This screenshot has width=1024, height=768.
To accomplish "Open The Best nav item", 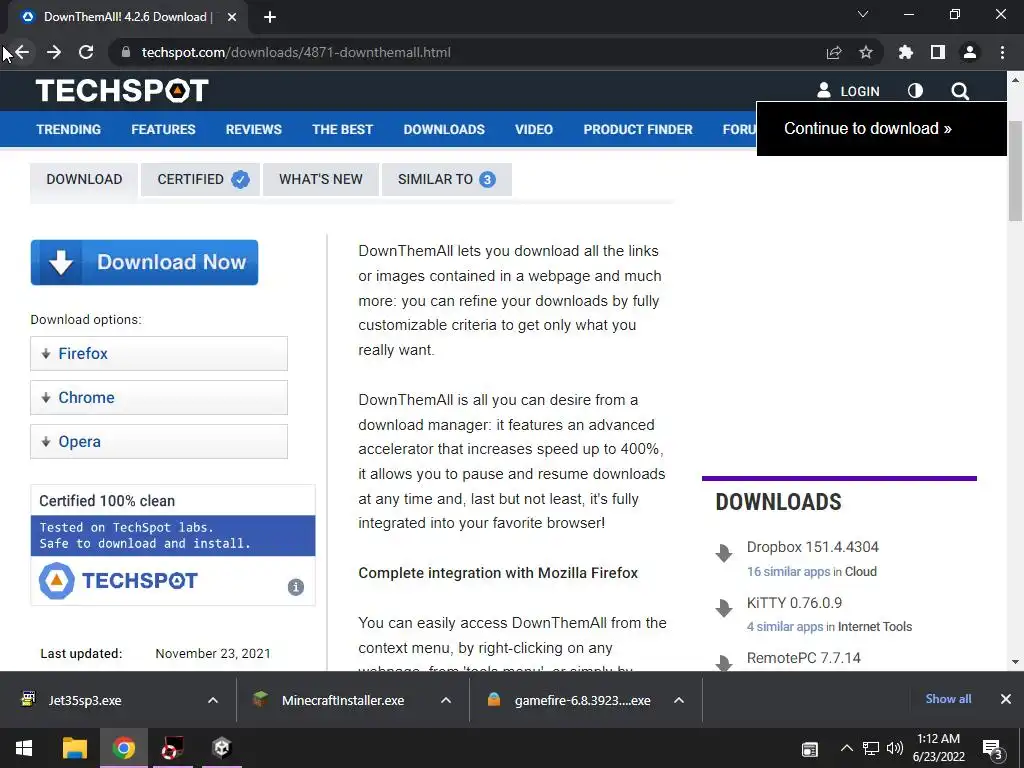I will point(342,129).
